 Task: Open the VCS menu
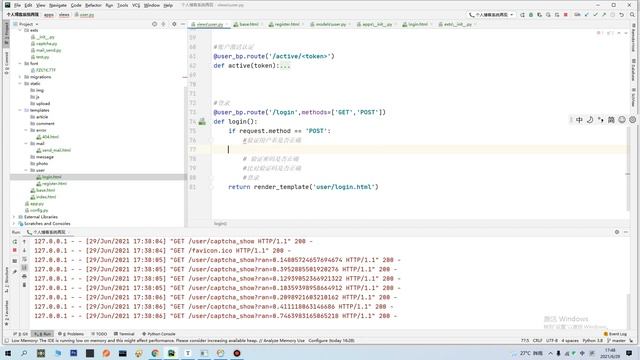(x=136, y=5)
